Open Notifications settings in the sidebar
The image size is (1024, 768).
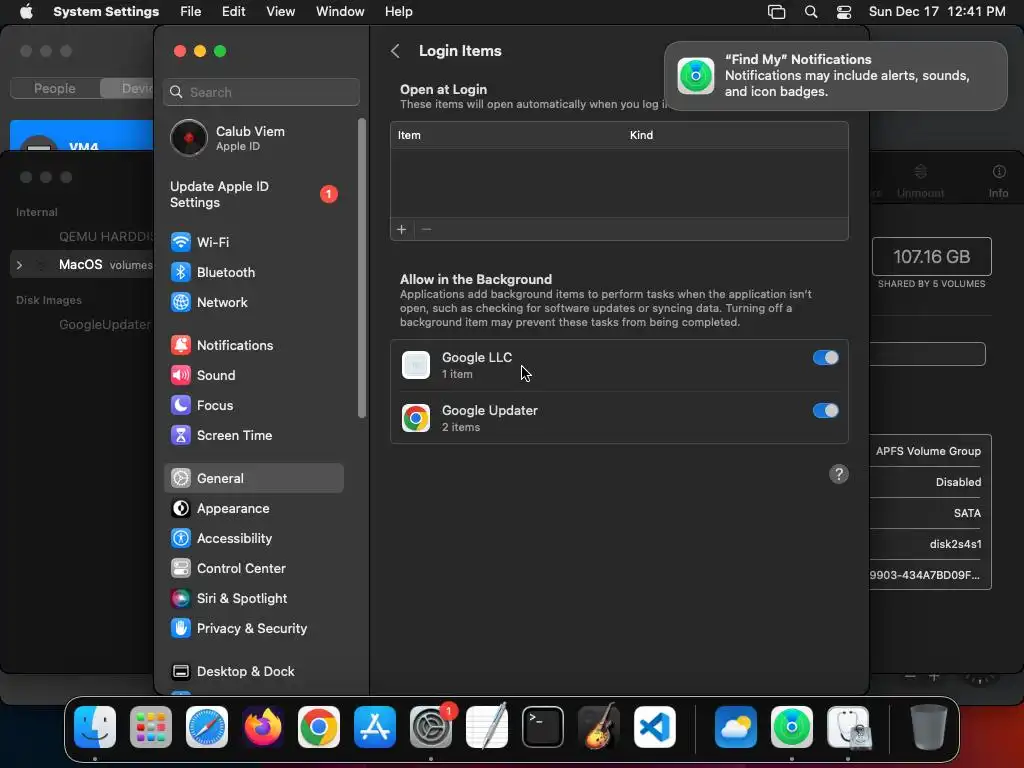[253, 345]
